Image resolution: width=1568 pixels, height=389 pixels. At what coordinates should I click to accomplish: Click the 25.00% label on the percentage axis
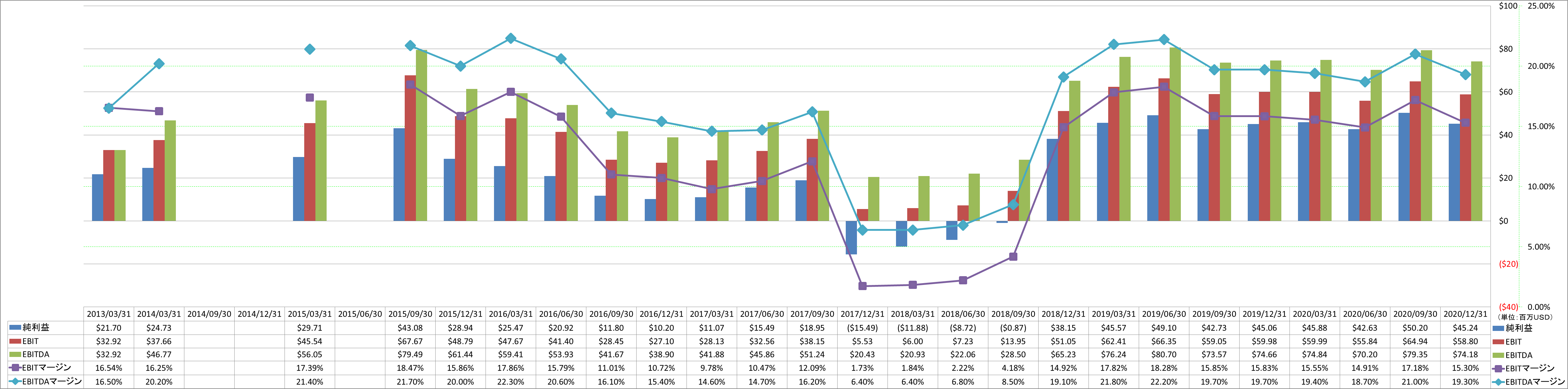pyautogui.click(x=1541, y=6)
